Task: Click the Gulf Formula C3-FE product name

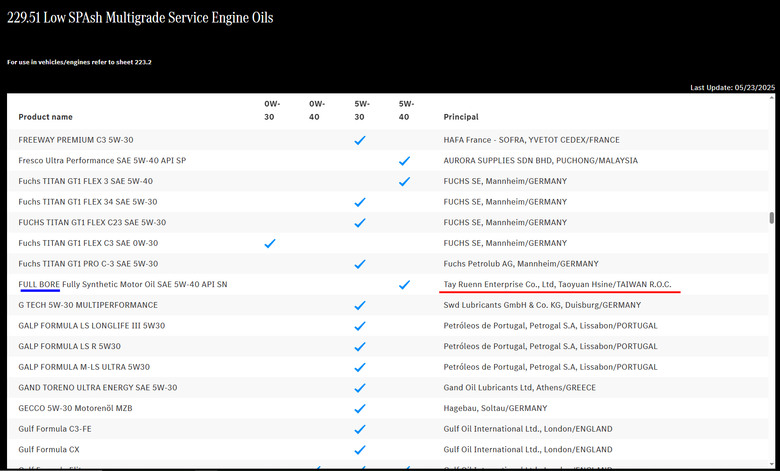Action: (x=55, y=429)
